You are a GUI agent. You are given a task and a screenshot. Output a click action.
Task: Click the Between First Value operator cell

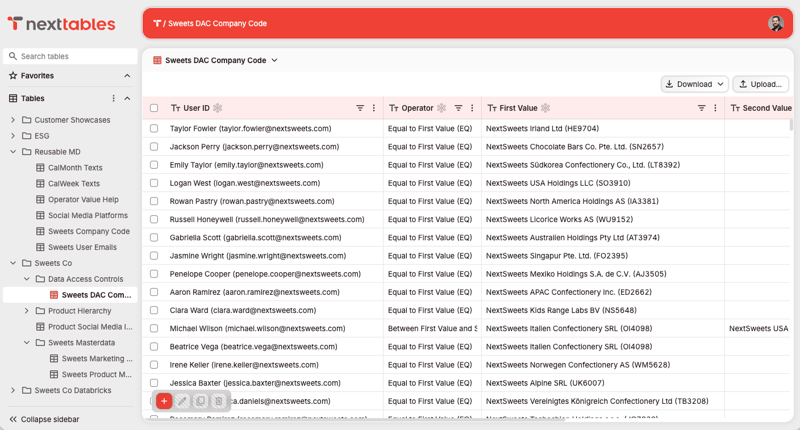tap(432, 328)
